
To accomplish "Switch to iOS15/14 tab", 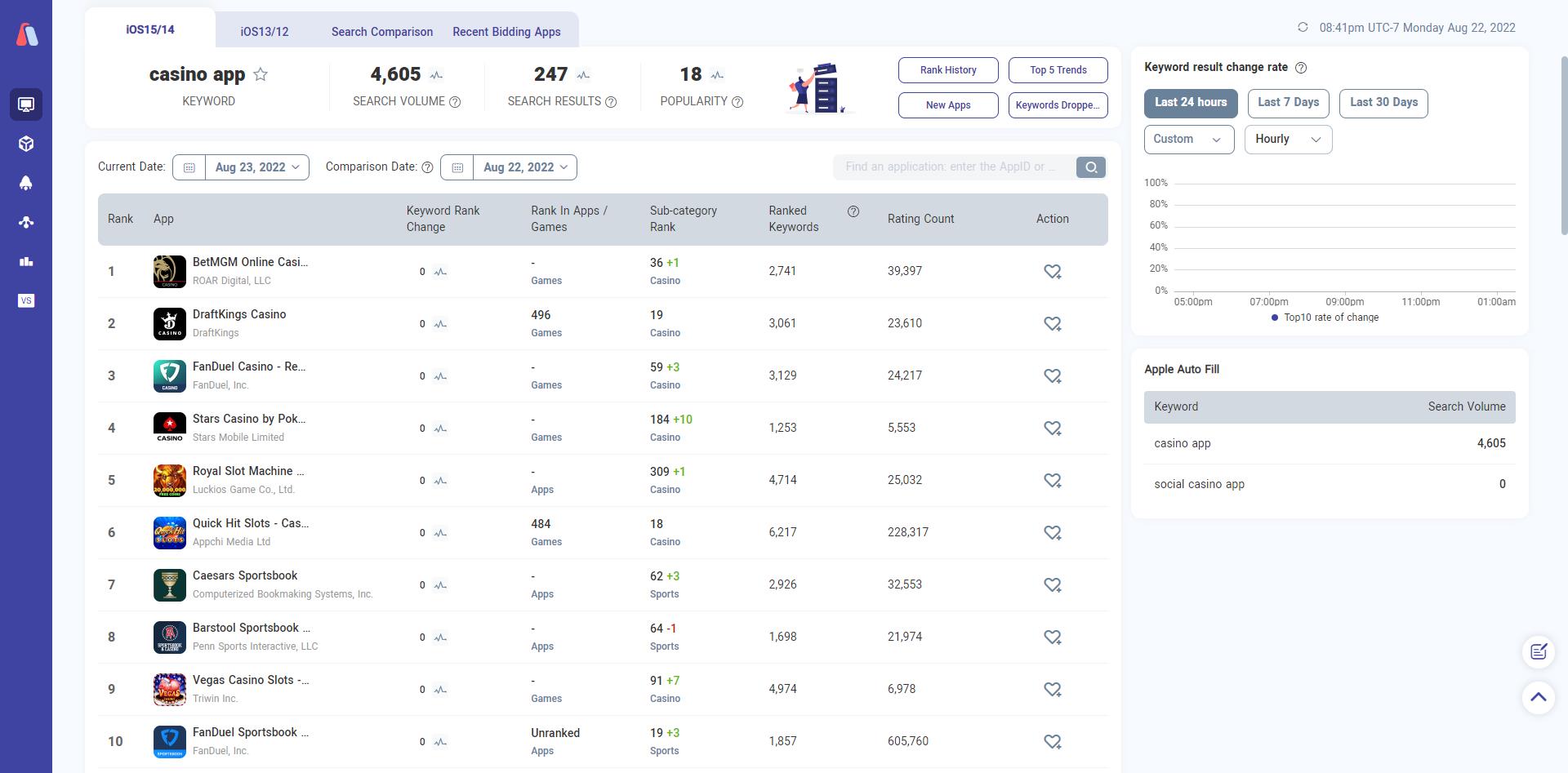I will pyautogui.click(x=150, y=29).
